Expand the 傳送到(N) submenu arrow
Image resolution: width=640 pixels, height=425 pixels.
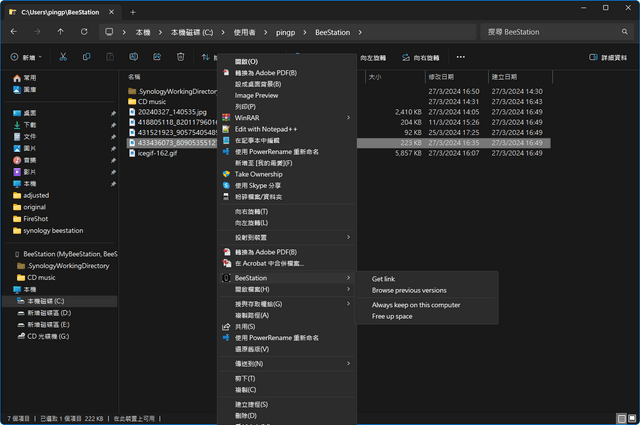click(349, 363)
